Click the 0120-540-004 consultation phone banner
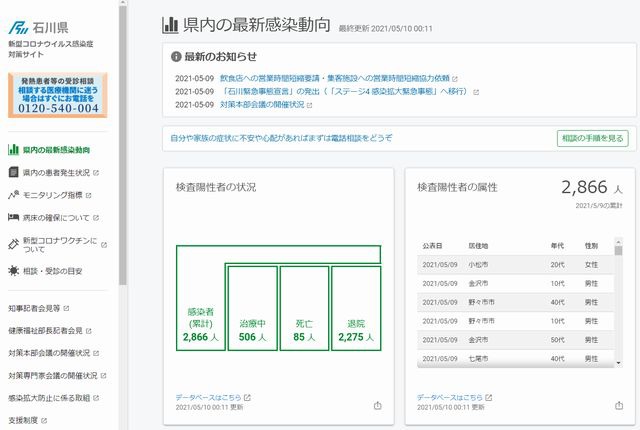 (59, 95)
